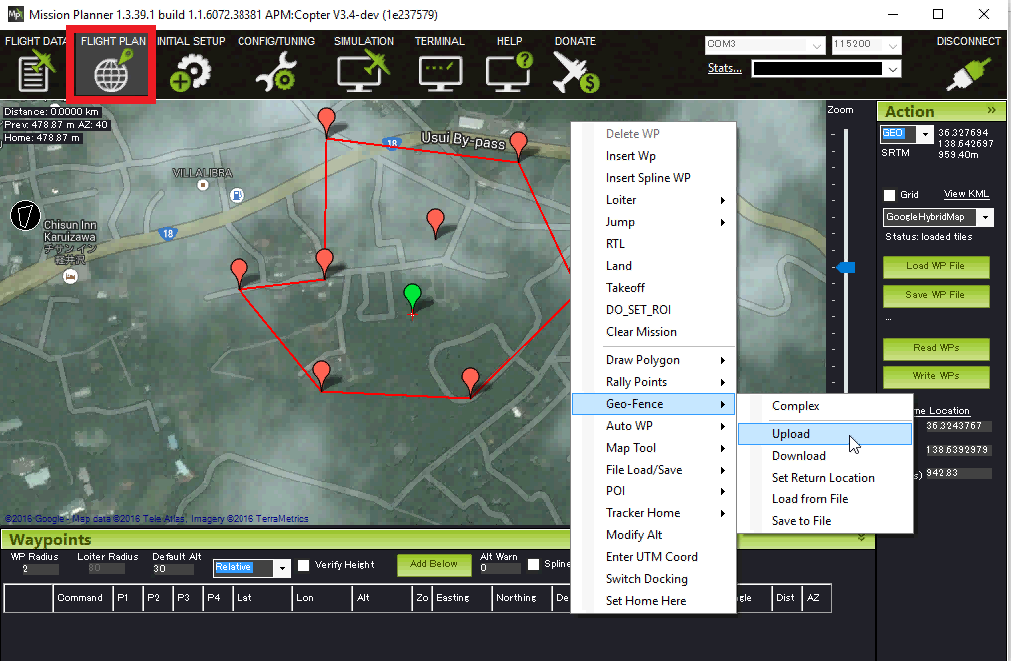Toggle the Verify Height checkbox
This screenshot has width=1011, height=661.
304,565
